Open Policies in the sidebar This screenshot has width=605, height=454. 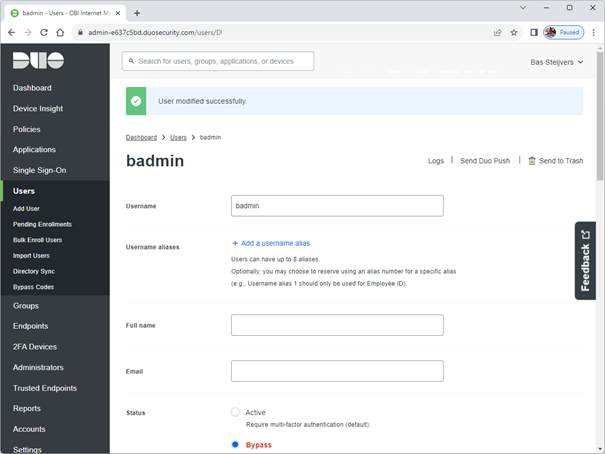pyautogui.click(x=27, y=129)
